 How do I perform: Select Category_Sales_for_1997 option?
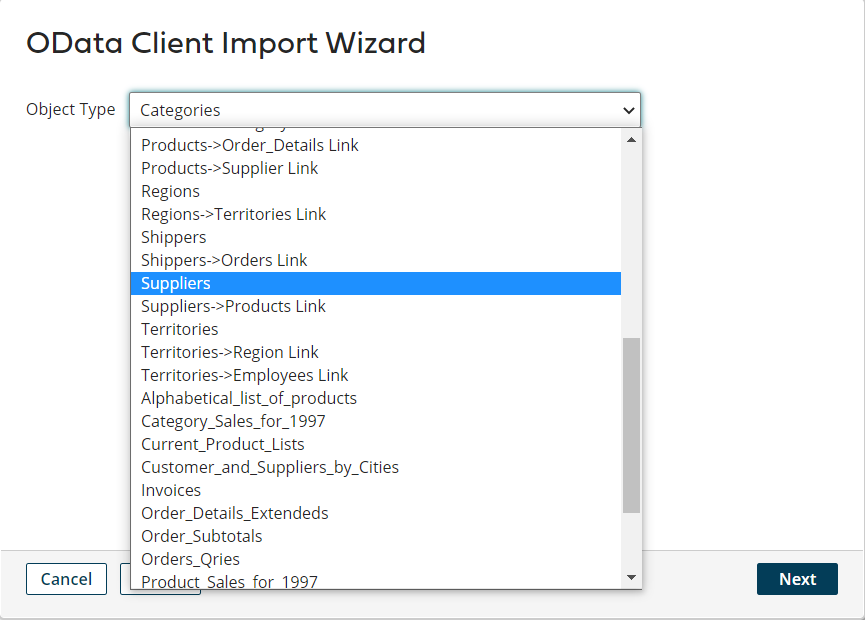[233, 421]
